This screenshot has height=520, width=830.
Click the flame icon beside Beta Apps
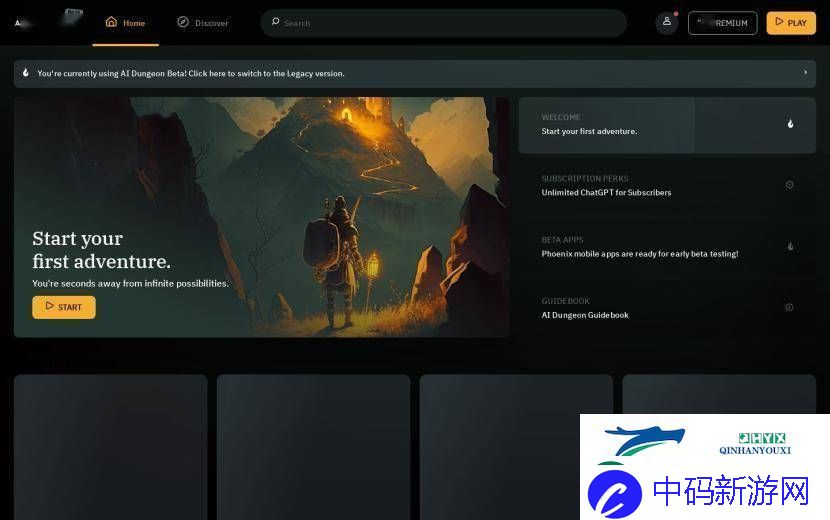click(x=790, y=246)
